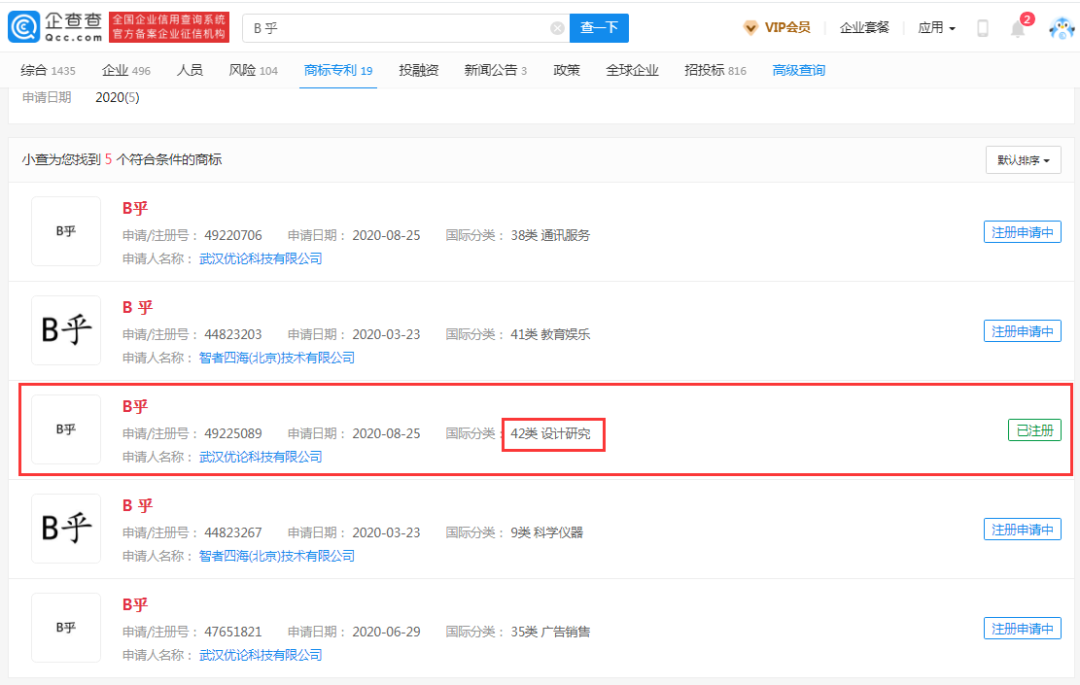Open trademark thumbnail for registration 47651821
Viewport: 1080px width, 685px height.
click(66, 628)
